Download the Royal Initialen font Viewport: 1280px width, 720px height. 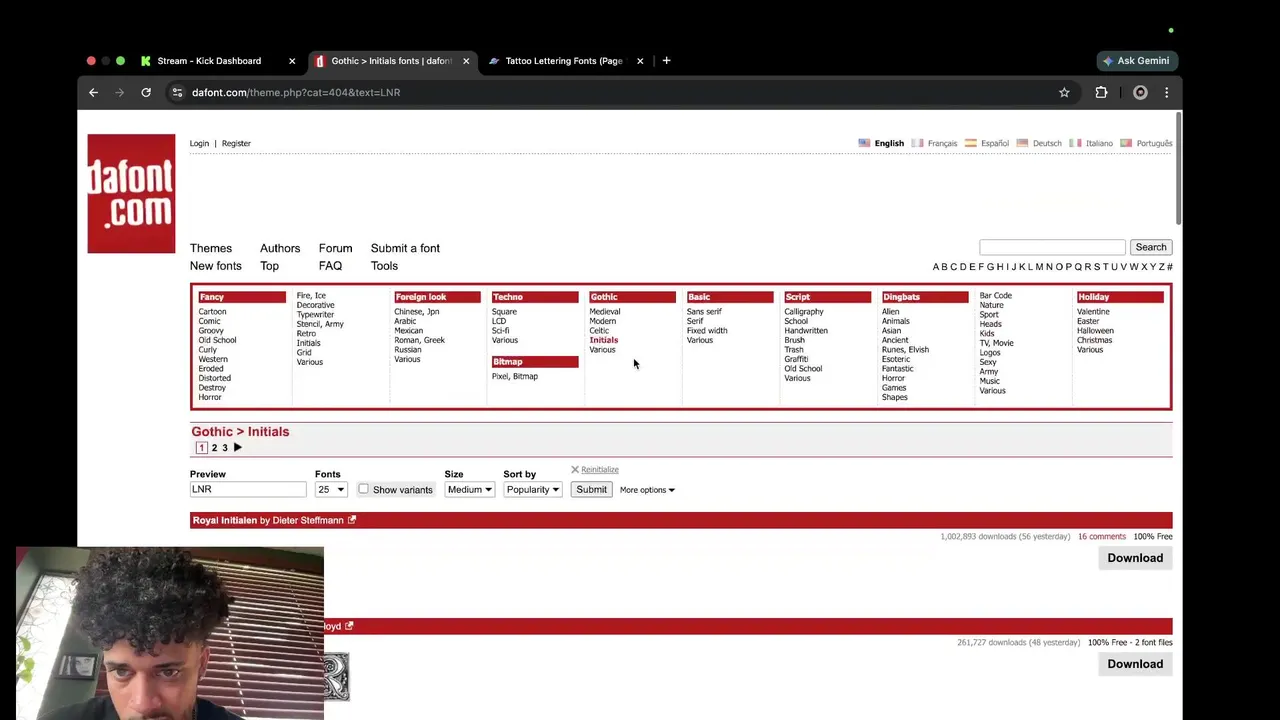tap(1135, 558)
